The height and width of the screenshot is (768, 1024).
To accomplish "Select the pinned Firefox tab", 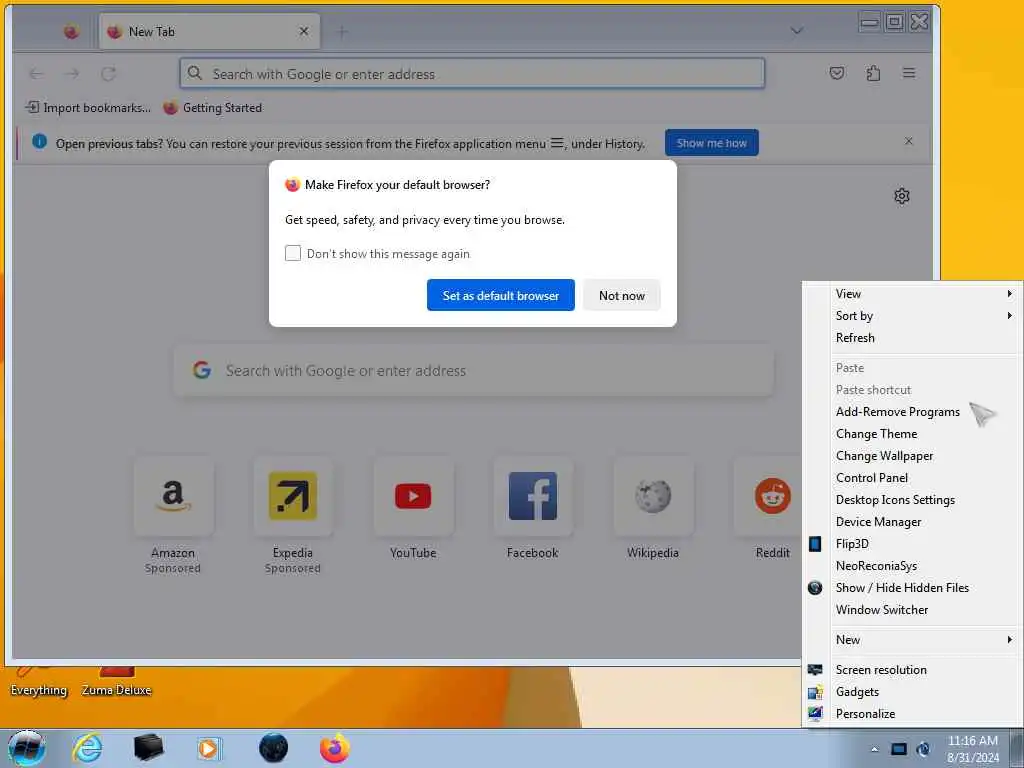I will [x=71, y=31].
